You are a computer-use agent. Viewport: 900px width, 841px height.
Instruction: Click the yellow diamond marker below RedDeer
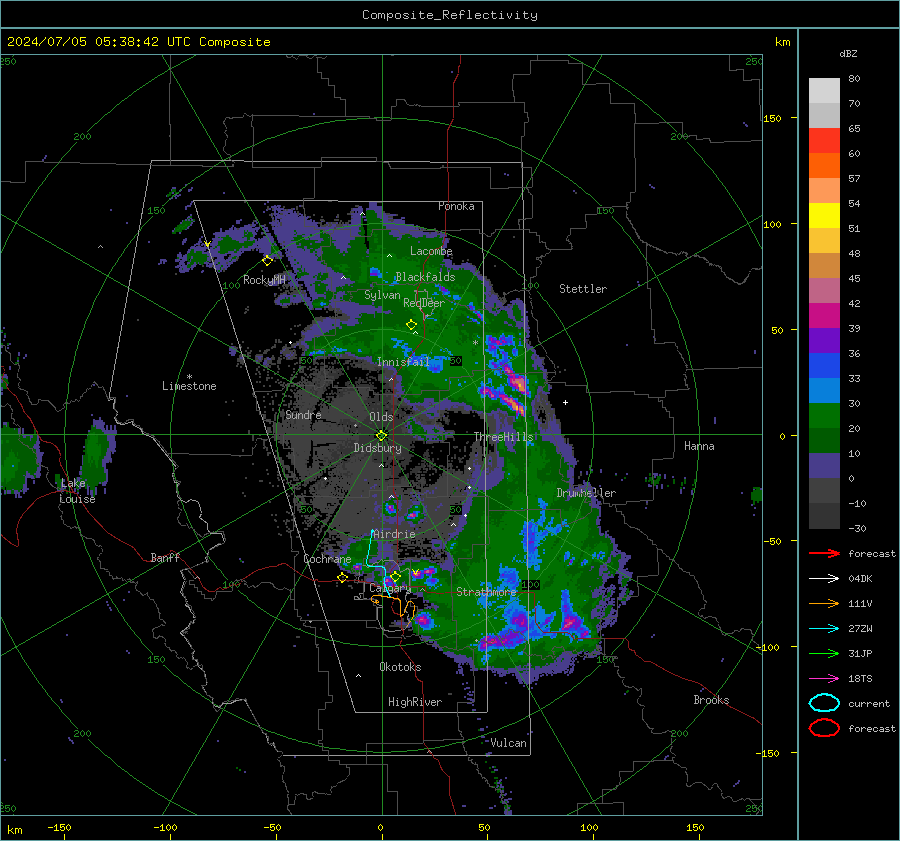411,325
